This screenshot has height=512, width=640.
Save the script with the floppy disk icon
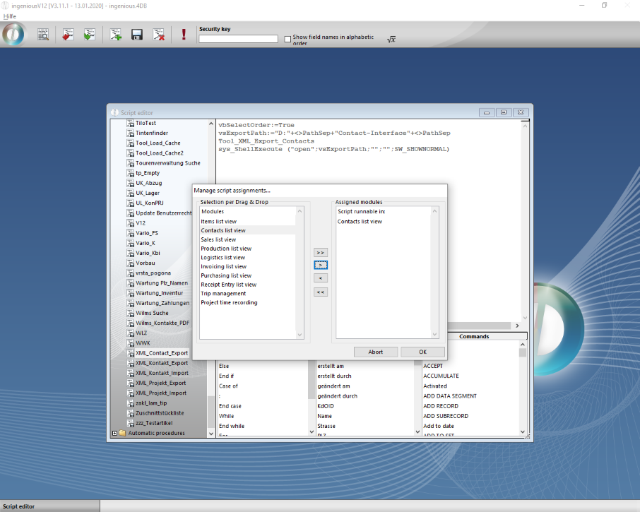pos(137,35)
